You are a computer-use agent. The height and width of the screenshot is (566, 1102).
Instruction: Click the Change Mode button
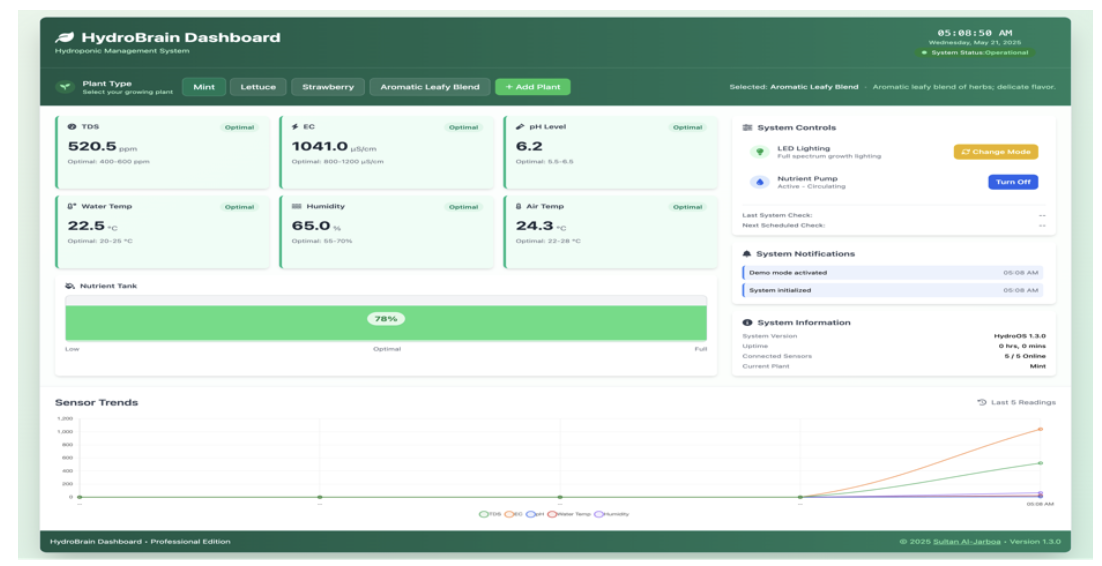995,152
